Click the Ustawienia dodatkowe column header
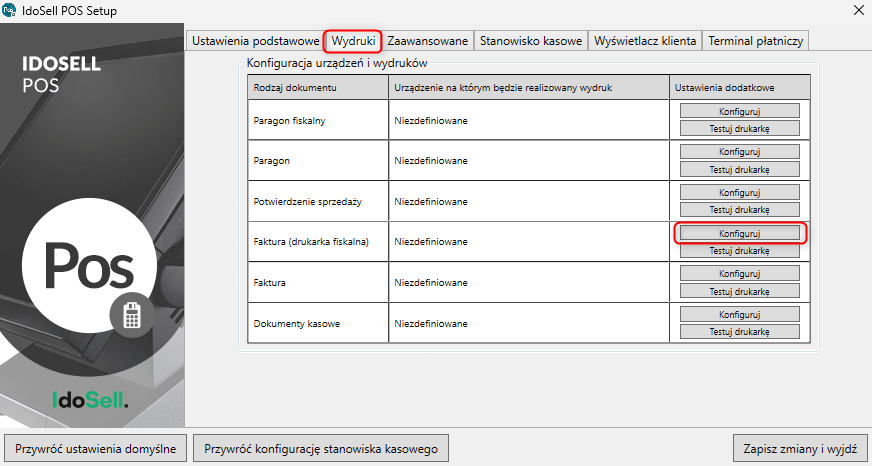This screenshot has height=466, width=872. [x=740, y=88]
